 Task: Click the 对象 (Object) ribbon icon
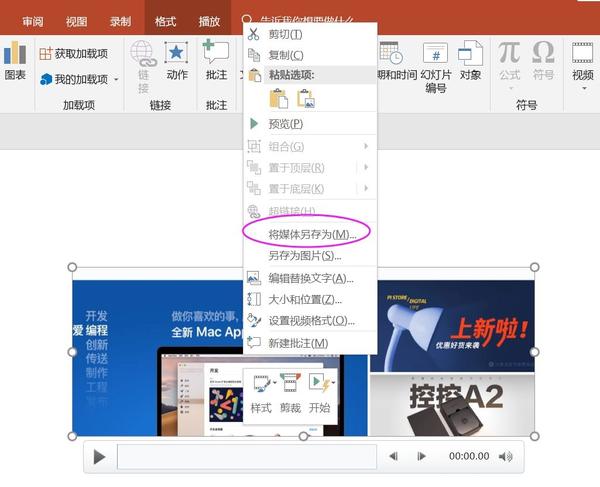pyautogui.click(x=470, y=54)
